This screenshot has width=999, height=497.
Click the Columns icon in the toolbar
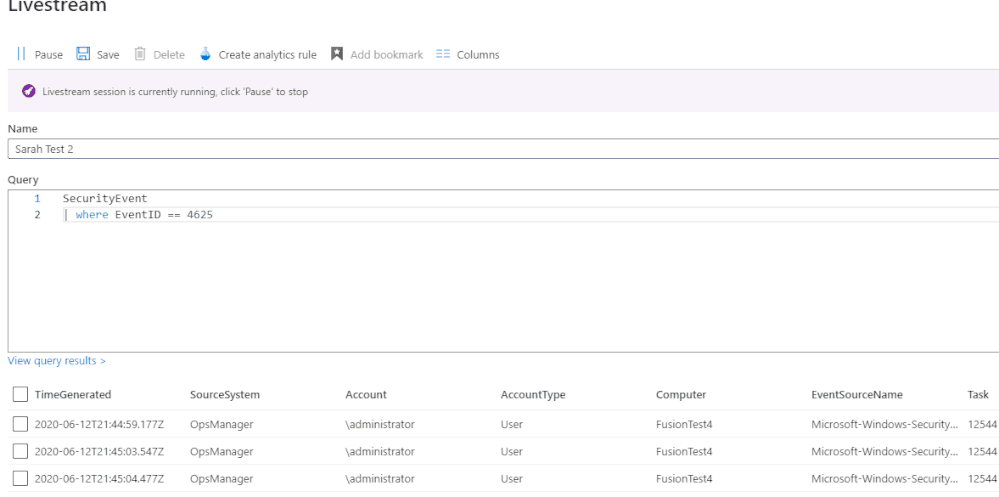443,55
